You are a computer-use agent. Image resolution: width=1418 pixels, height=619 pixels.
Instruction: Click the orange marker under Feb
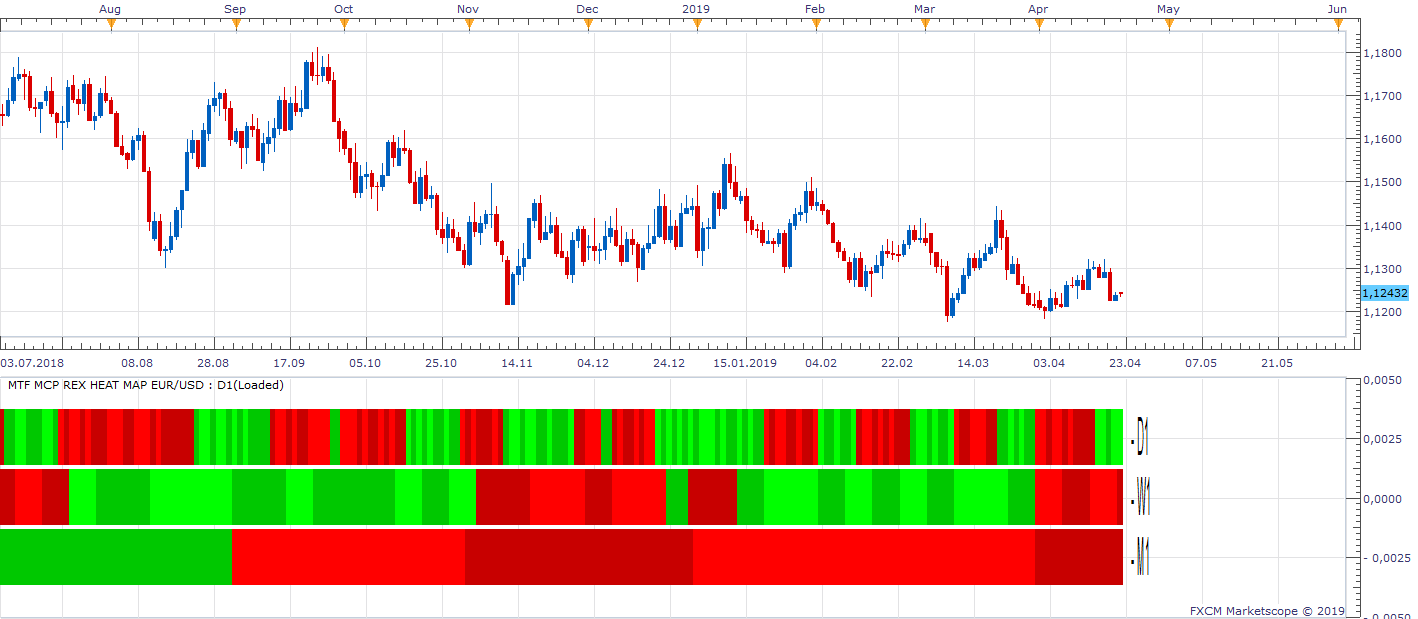816,25
